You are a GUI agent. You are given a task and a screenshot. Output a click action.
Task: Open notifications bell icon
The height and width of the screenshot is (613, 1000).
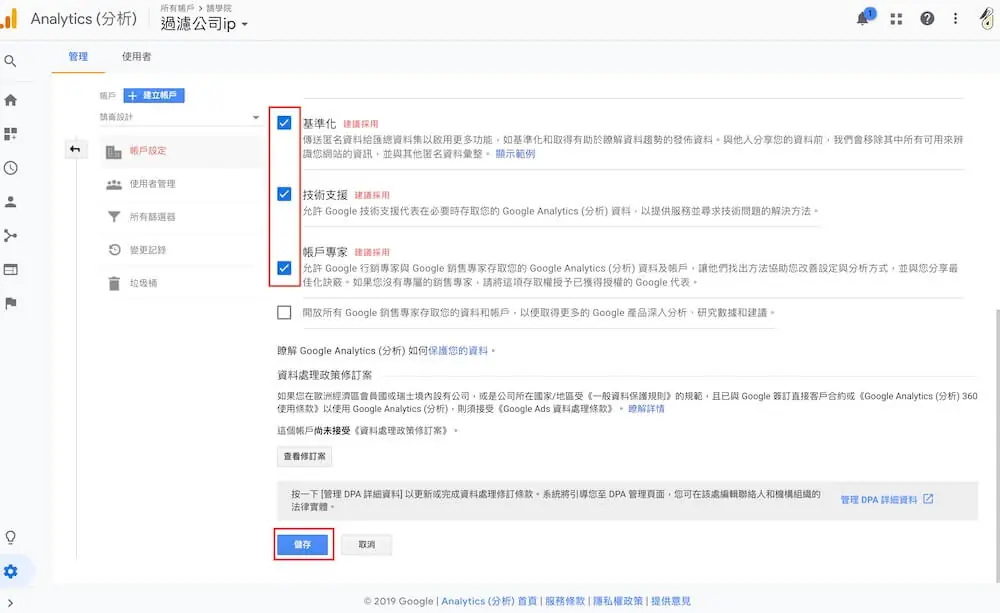(x=863, y=18)
